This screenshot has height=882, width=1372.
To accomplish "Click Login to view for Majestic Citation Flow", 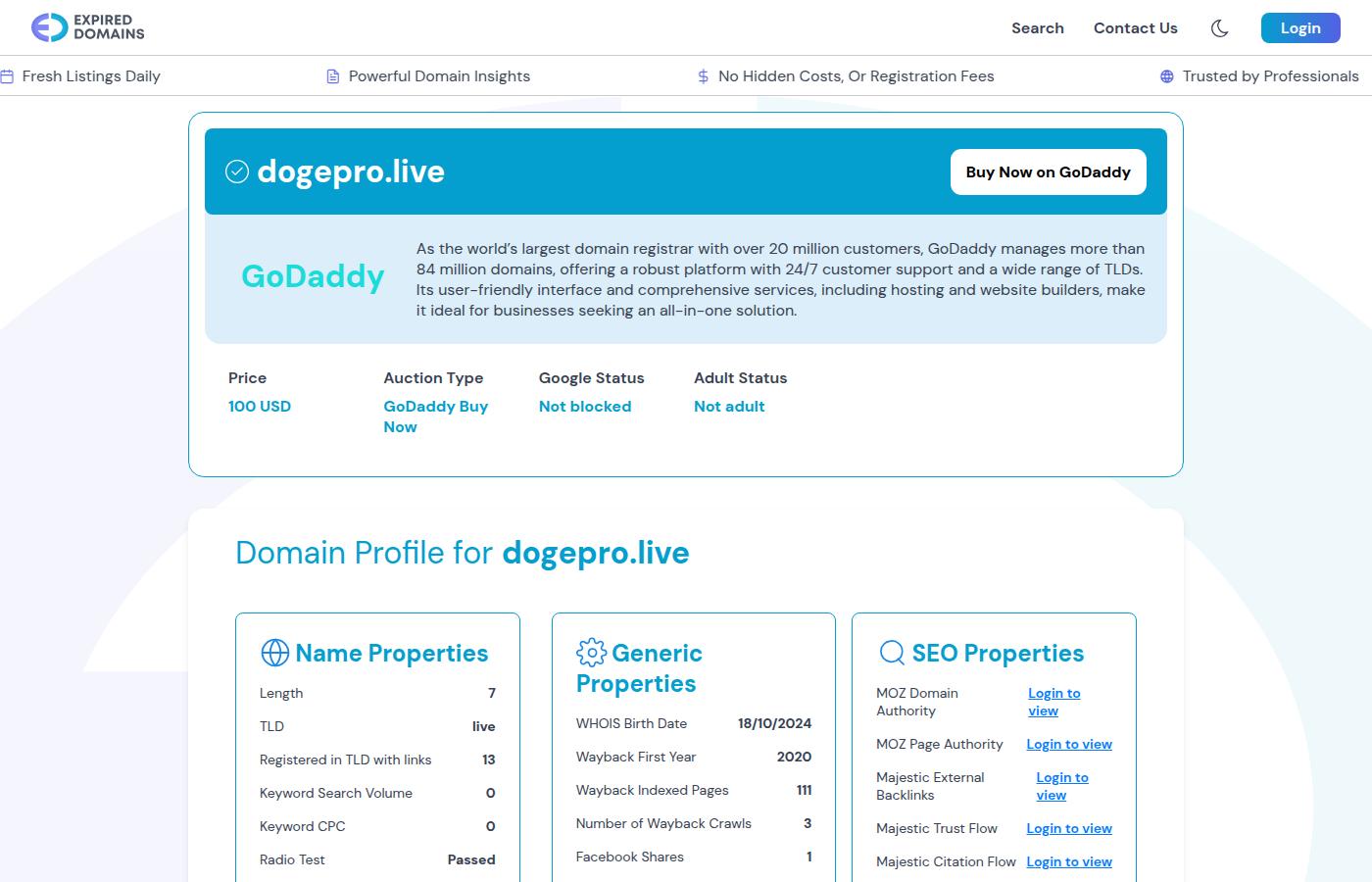I will (1069, 862).
